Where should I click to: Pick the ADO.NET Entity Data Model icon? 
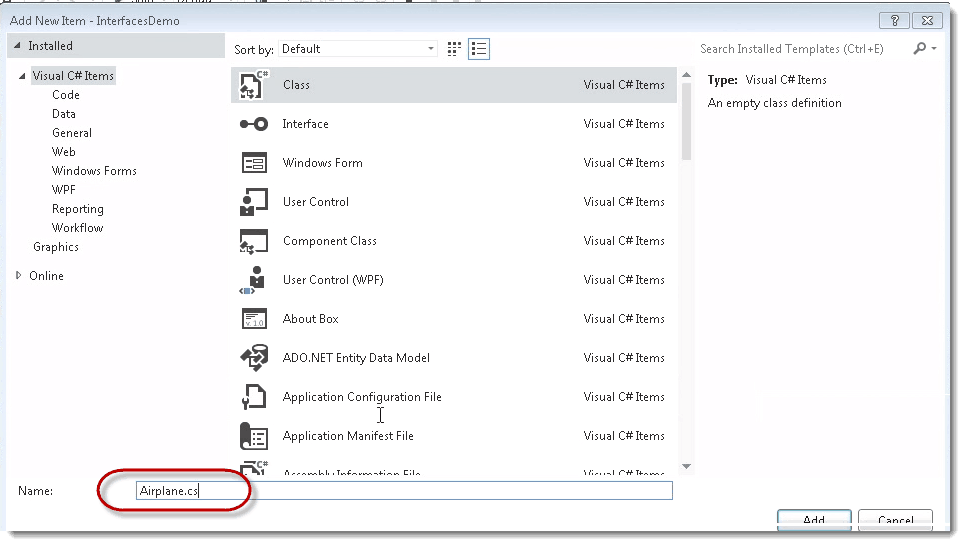[x=254, y=358]
